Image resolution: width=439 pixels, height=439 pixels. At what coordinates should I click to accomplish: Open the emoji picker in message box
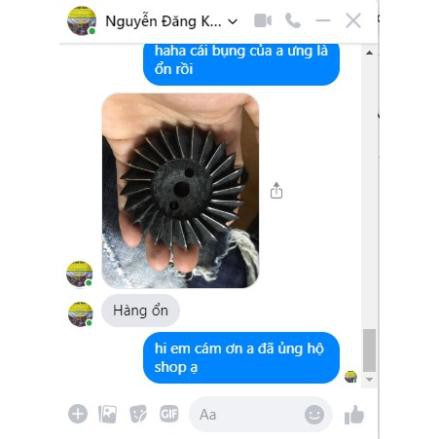pyautogui.click(x=314, y=414)
